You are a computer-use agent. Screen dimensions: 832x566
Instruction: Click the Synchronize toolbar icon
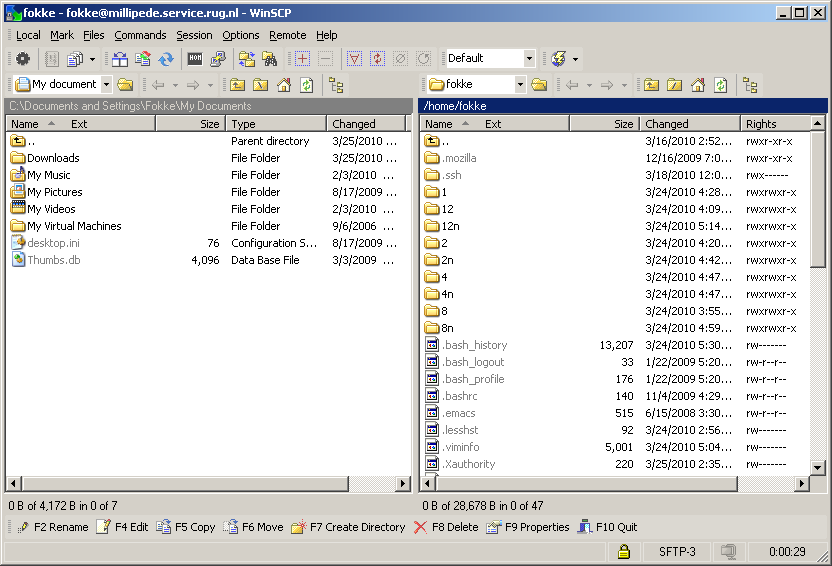tap(143, 58)
